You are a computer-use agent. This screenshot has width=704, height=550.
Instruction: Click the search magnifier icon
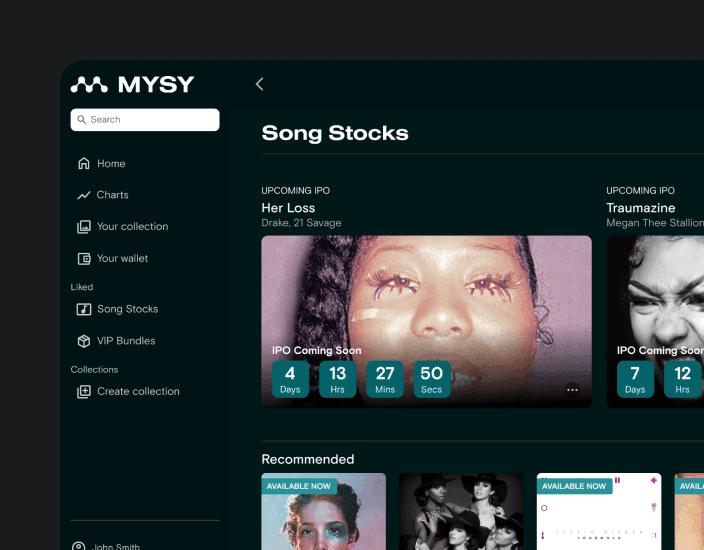pos(82,120)
